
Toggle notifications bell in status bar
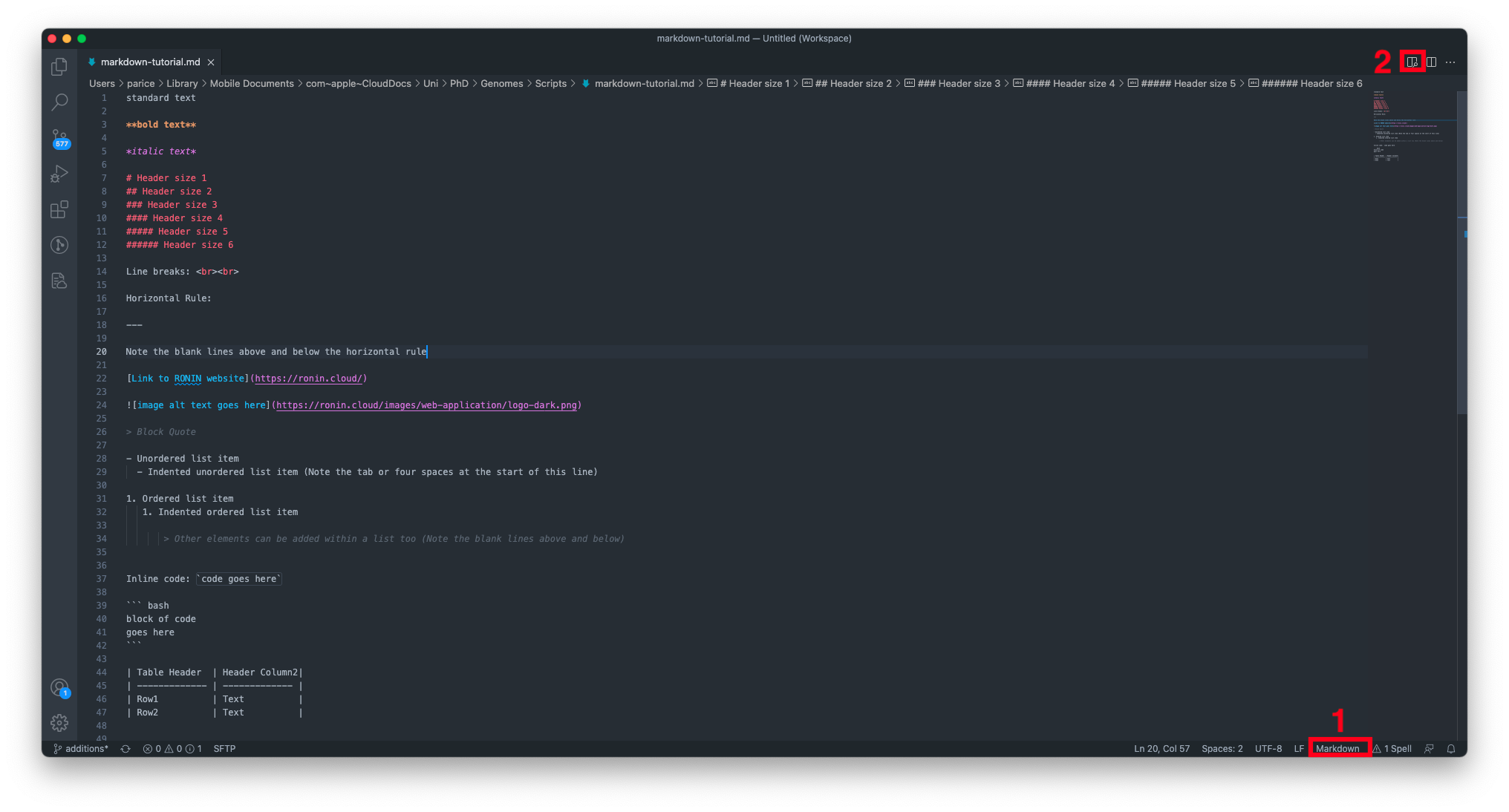[1450, 748]
